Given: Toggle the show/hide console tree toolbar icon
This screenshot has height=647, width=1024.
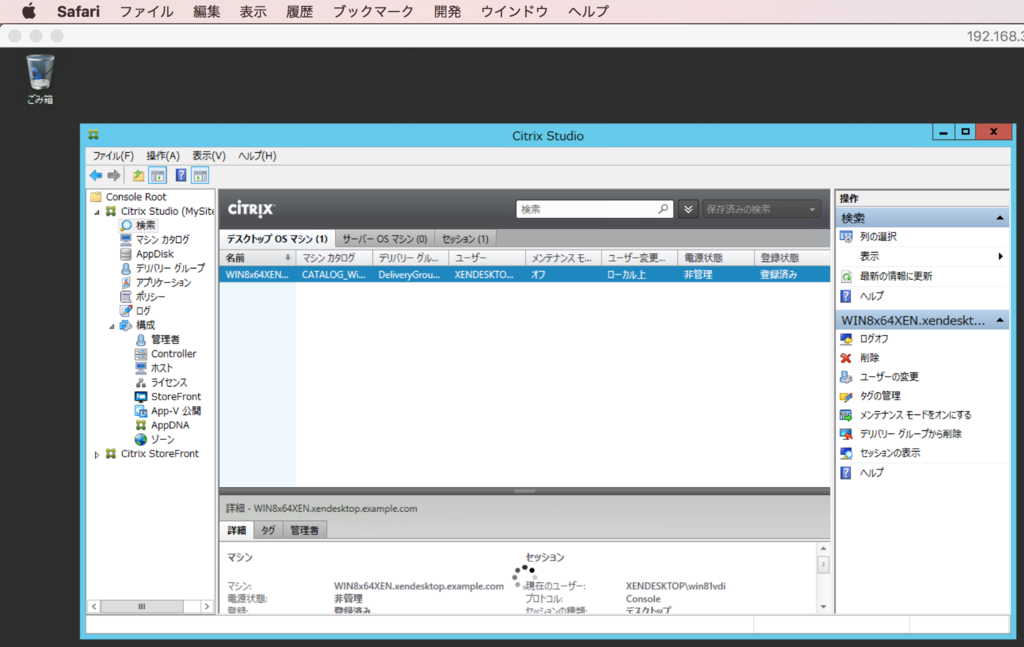Looking at the screenshot, I should click(x=157, y=175).
